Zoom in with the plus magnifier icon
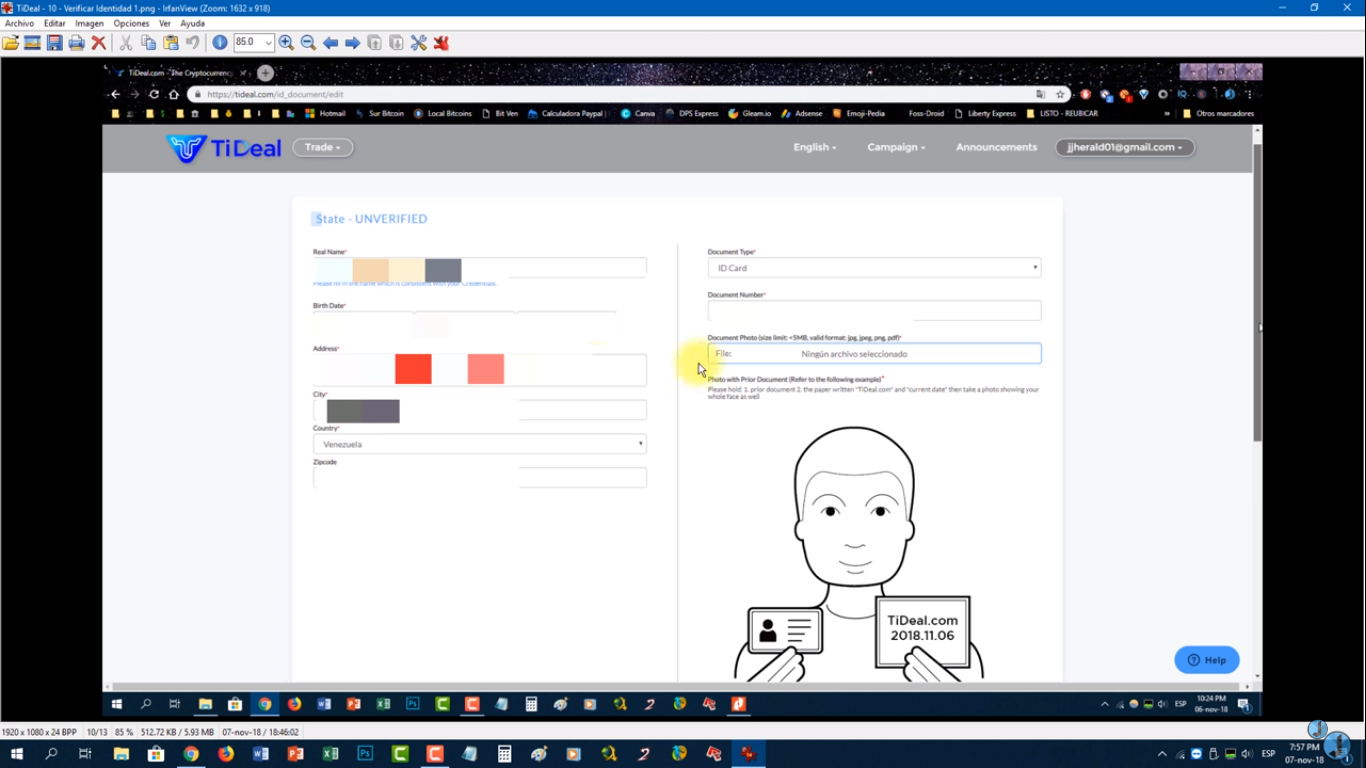The image size is (1366, 768). click(286, 43)
